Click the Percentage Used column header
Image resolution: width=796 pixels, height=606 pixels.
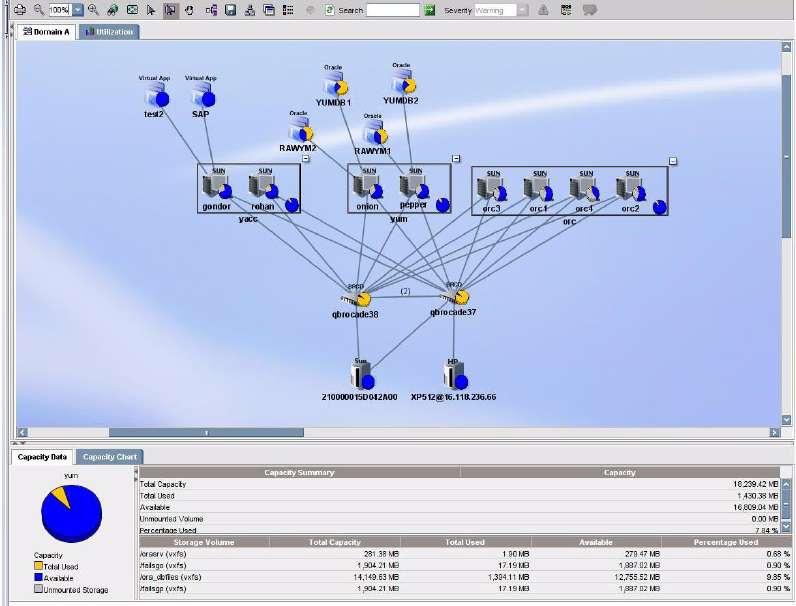tap(726, 542)
